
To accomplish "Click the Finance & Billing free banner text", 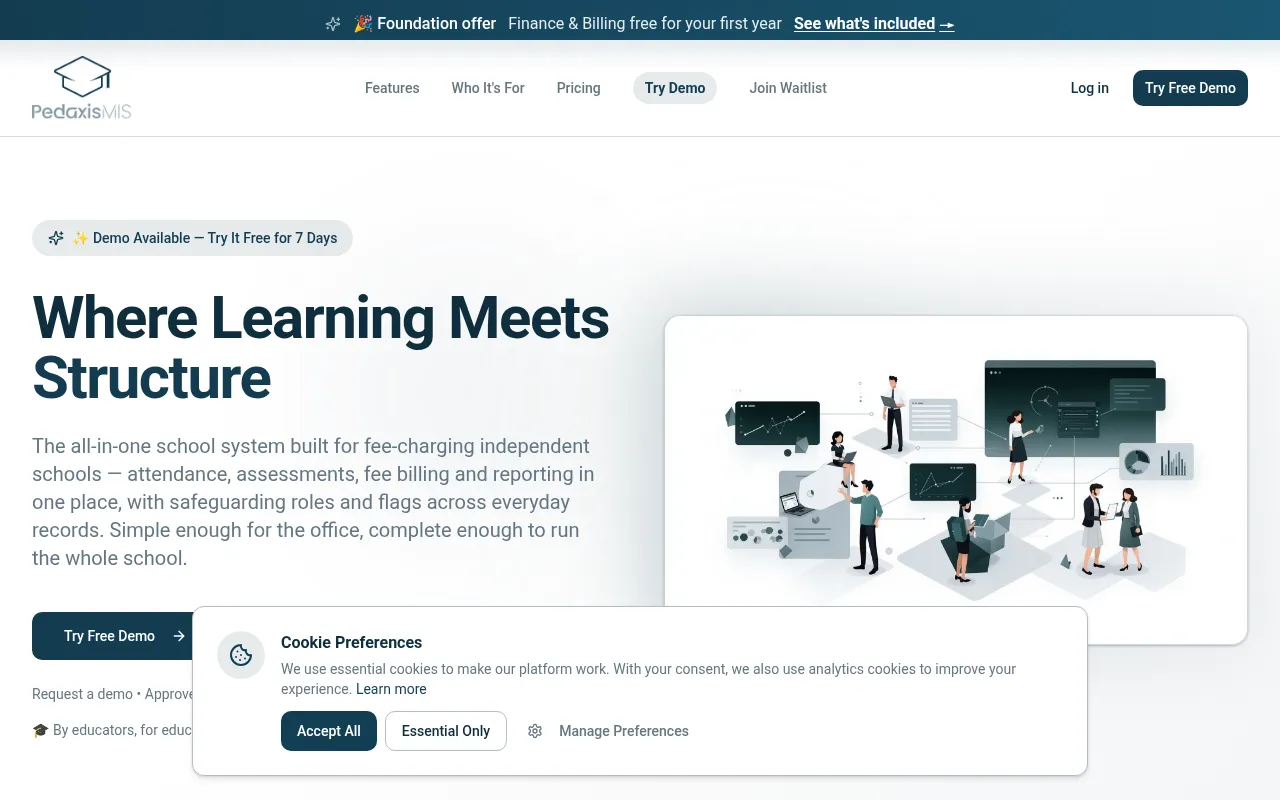I will [645, 24].
